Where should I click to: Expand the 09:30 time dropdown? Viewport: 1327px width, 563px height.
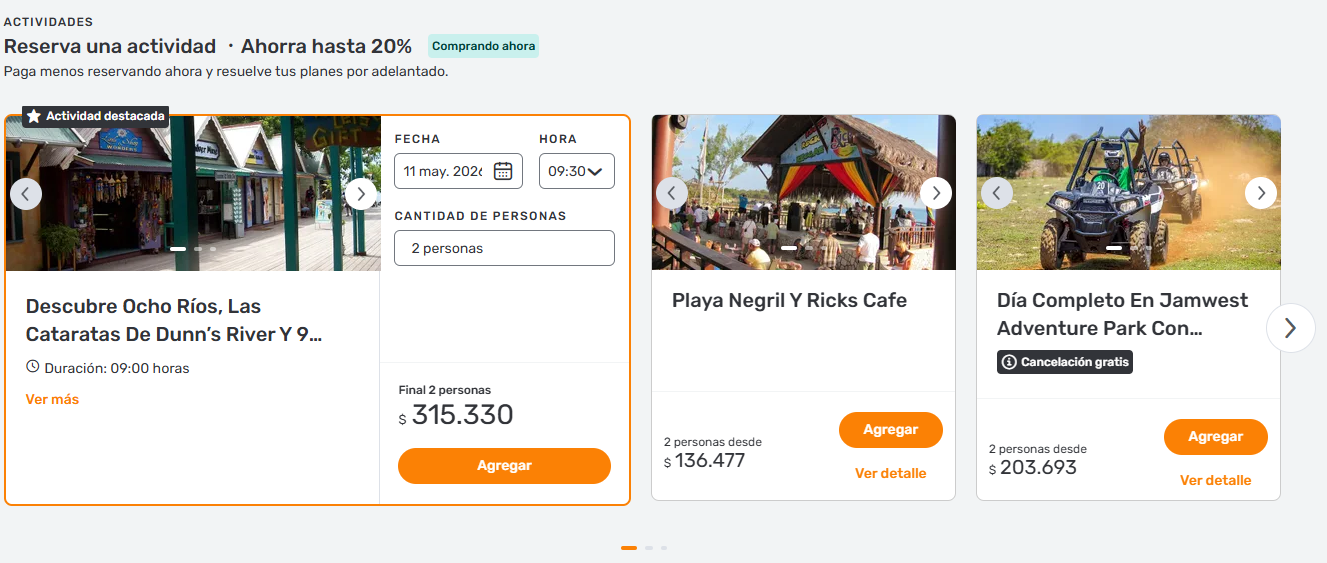[x=576, y=171]
